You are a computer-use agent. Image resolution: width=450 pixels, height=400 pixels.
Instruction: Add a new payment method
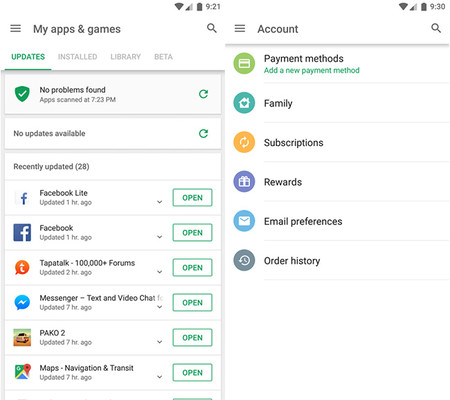[312, 70]
